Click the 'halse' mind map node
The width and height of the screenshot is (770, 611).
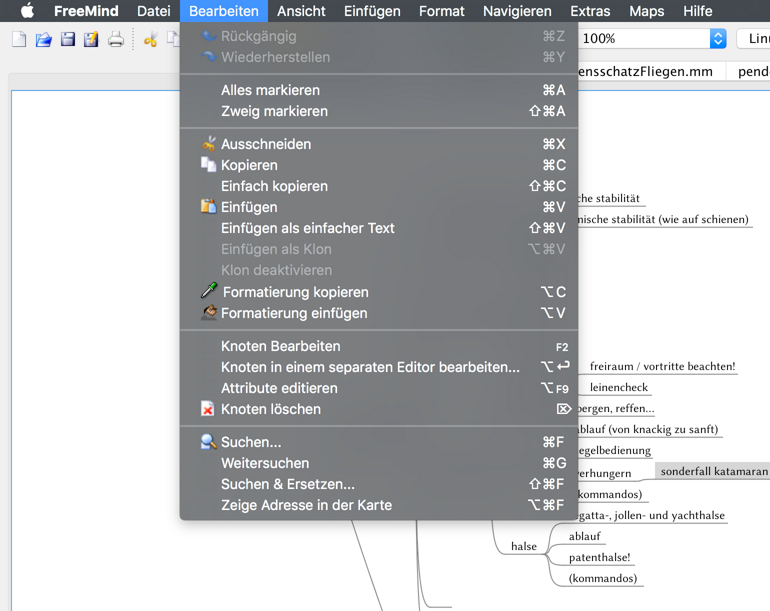(524, 546)
